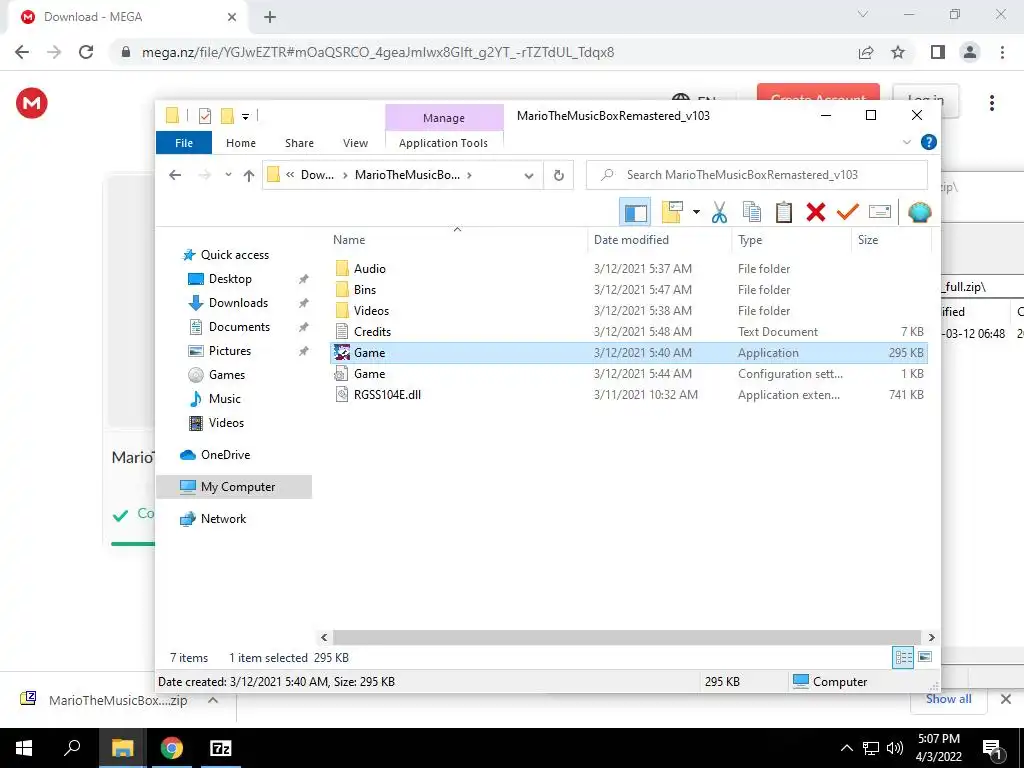This screenshot has height=768, width=1024.
Task: Click the properties checkmark icon in title bar
Action: [204, 116]
